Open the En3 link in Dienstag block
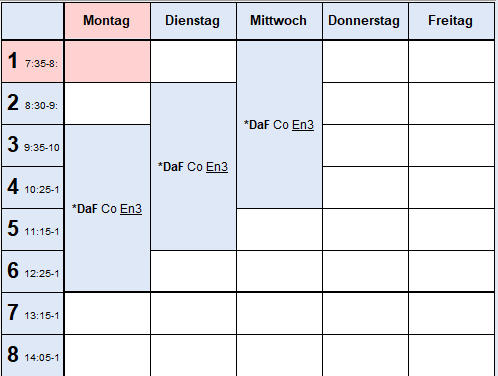This screenshot has width=498, height=376. pos(217,167)
